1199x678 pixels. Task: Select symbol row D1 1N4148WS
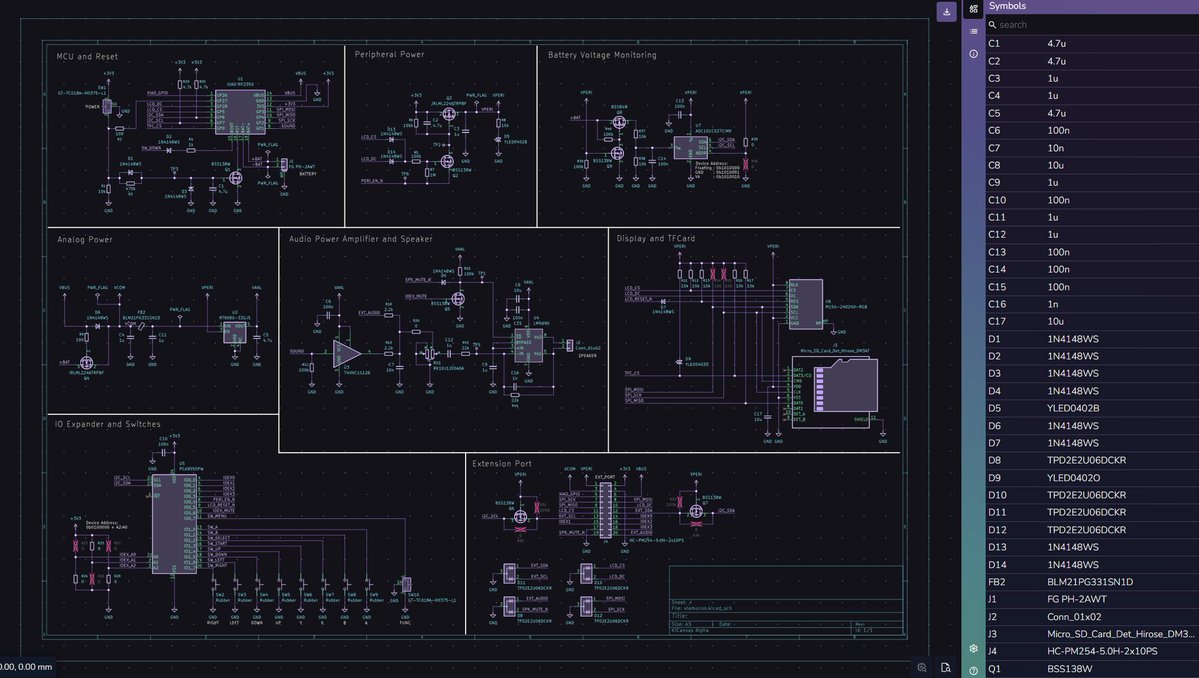(1093, 339)
